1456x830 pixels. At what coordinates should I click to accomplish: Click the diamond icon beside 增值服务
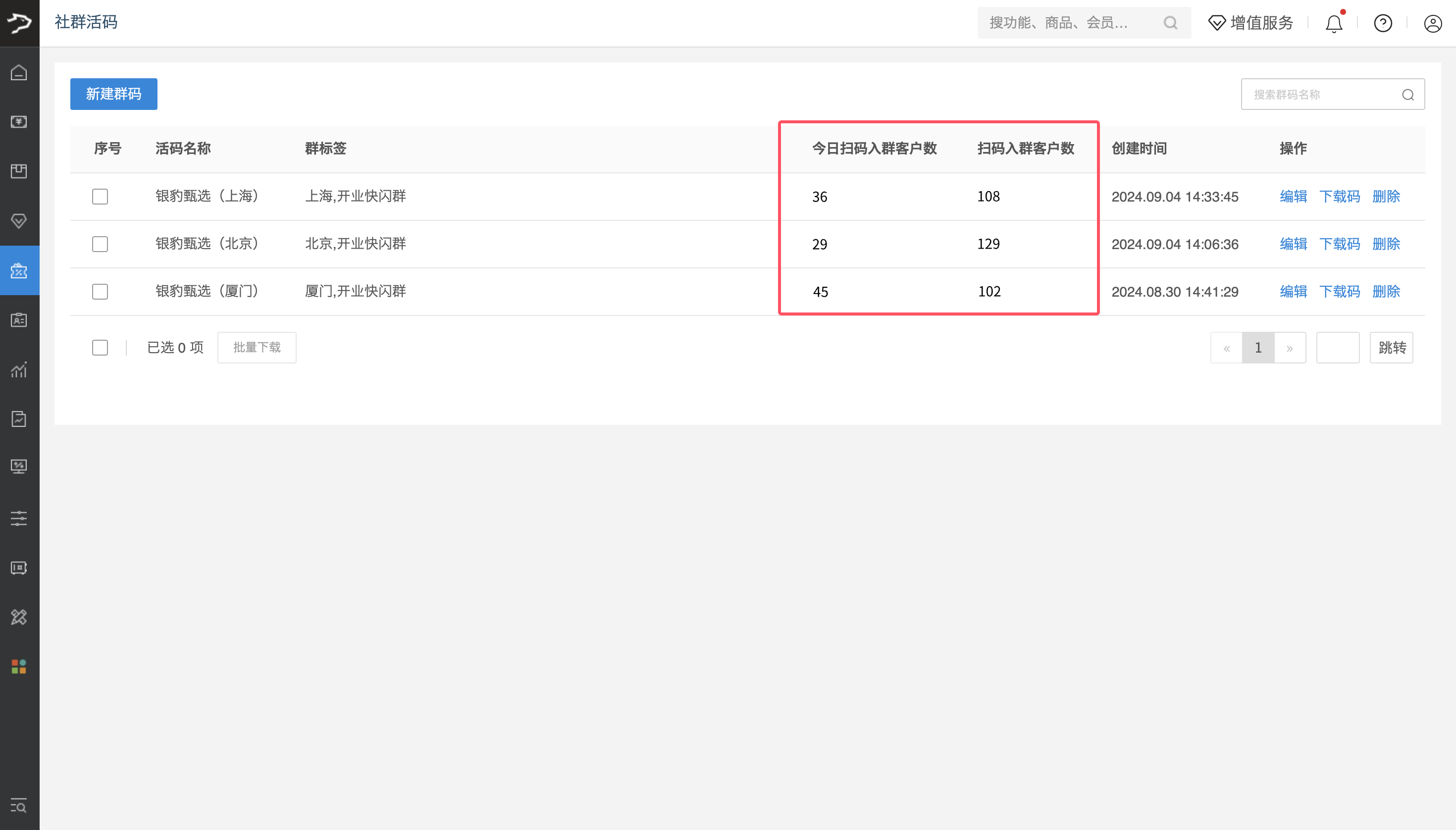pos(1217,23)
